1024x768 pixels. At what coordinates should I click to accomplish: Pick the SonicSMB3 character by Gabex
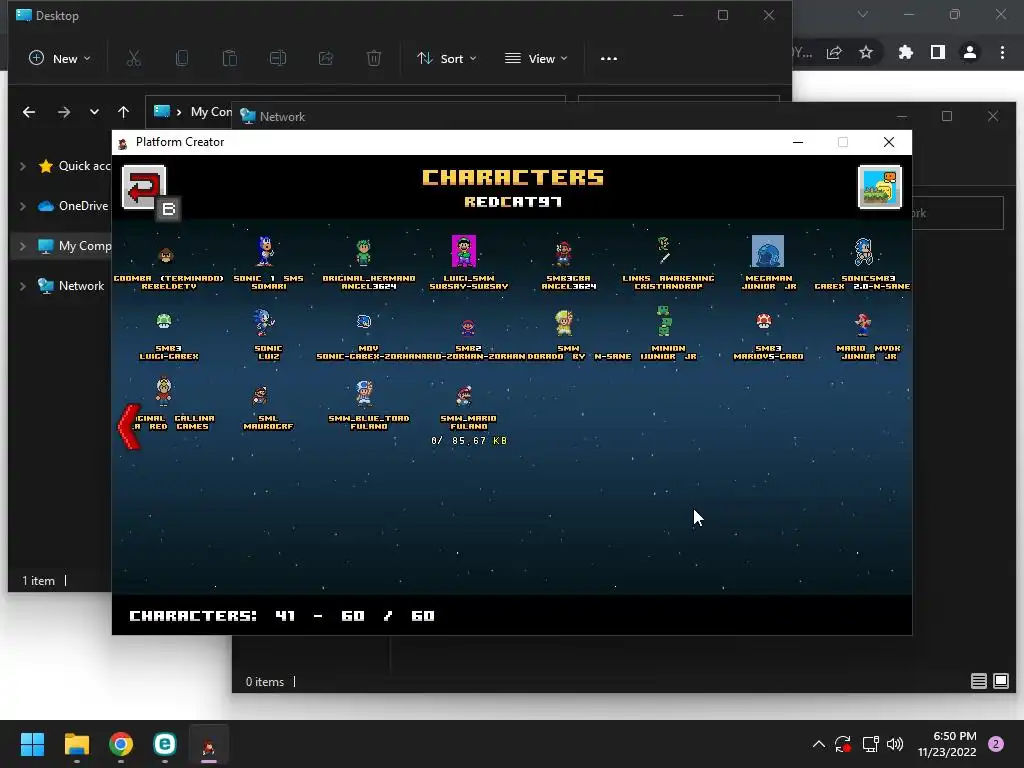(x=863, y=252)
